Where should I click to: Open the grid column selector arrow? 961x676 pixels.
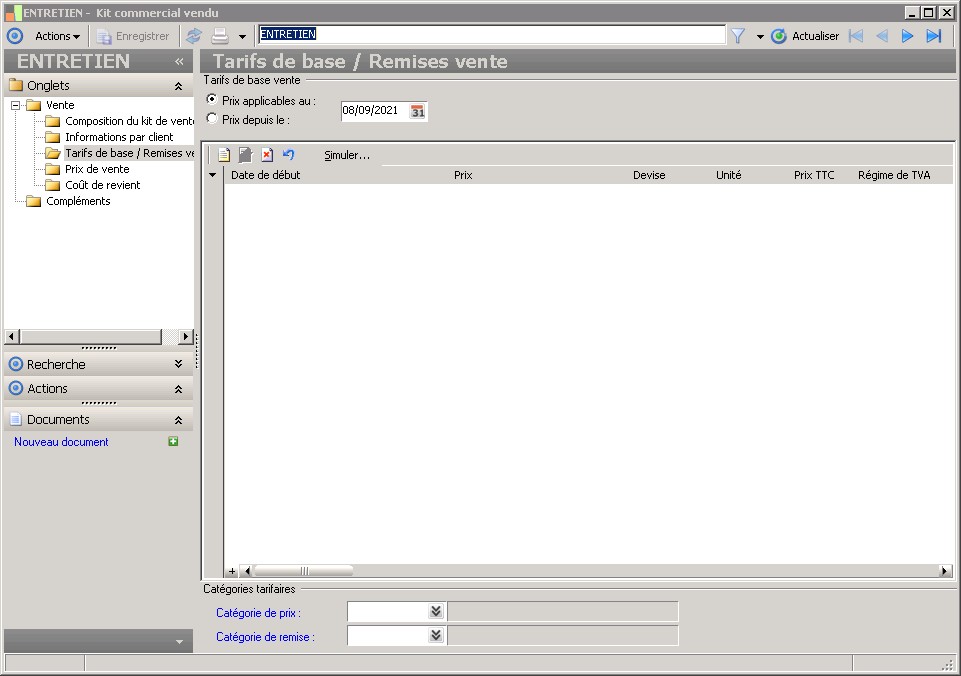coord(213,175)
